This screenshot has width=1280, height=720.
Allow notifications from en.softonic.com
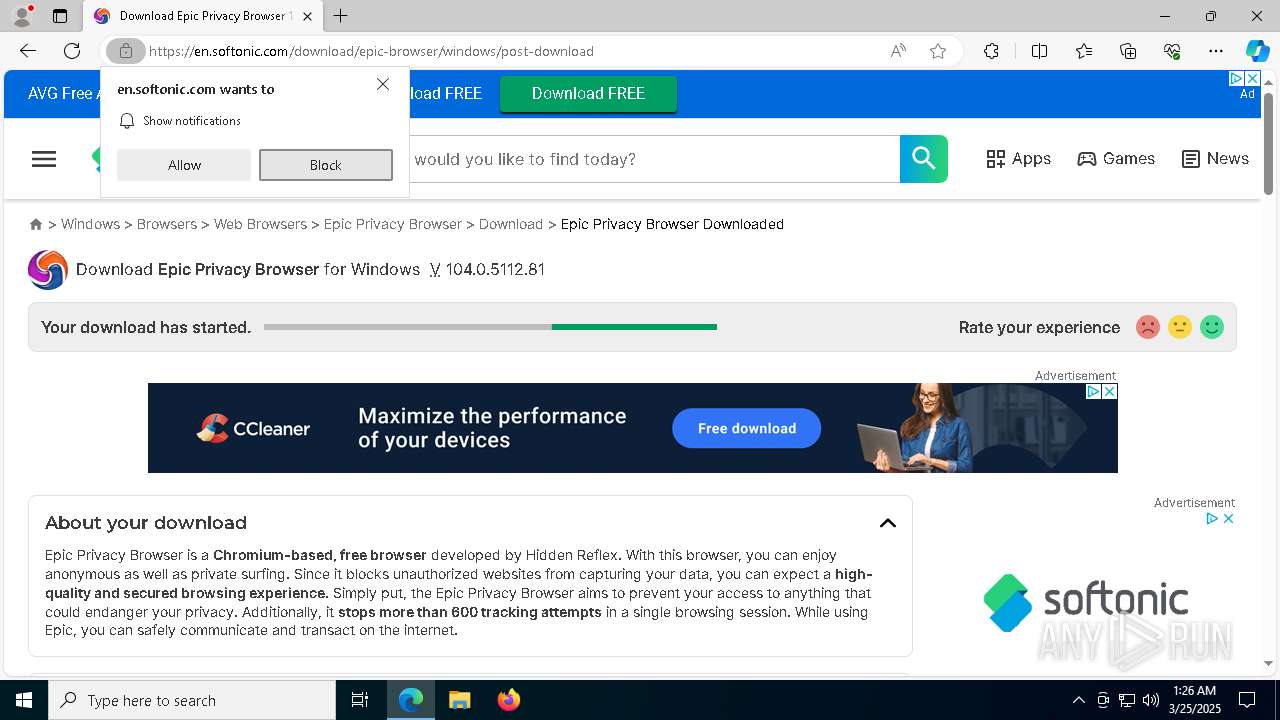(184, 165)
